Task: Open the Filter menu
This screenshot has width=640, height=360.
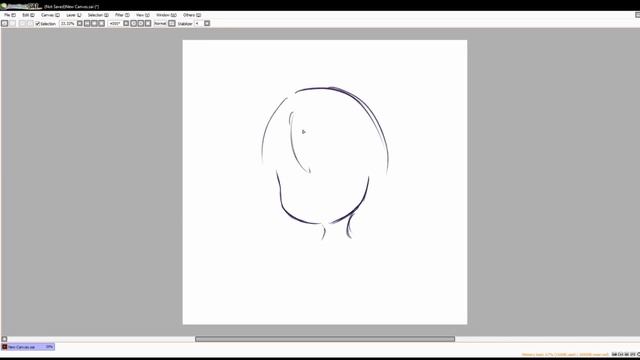Action: point(122,15)
